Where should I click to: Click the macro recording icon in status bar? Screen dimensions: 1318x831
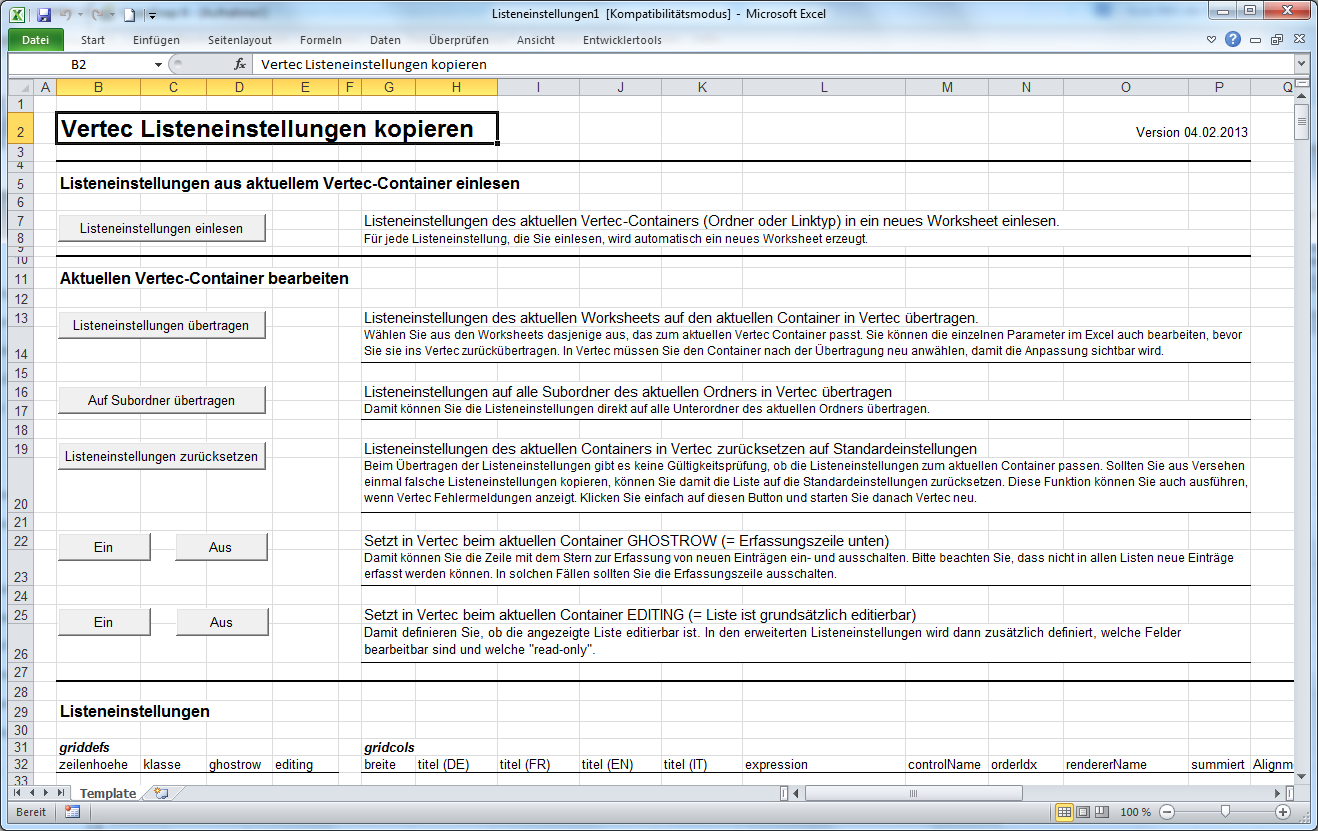click(72, 812)
